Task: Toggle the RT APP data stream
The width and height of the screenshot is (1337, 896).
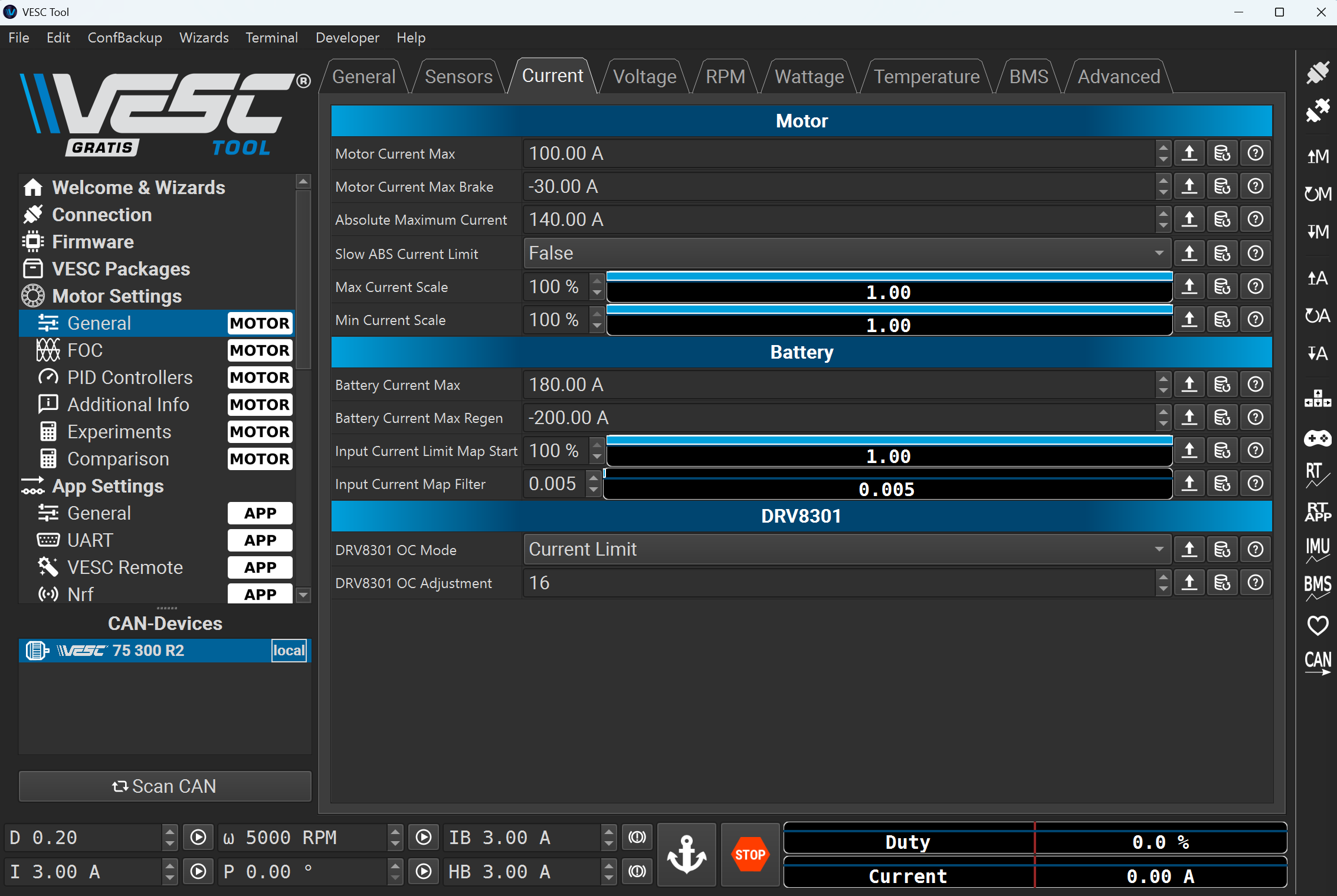Action: [1317, 512]
